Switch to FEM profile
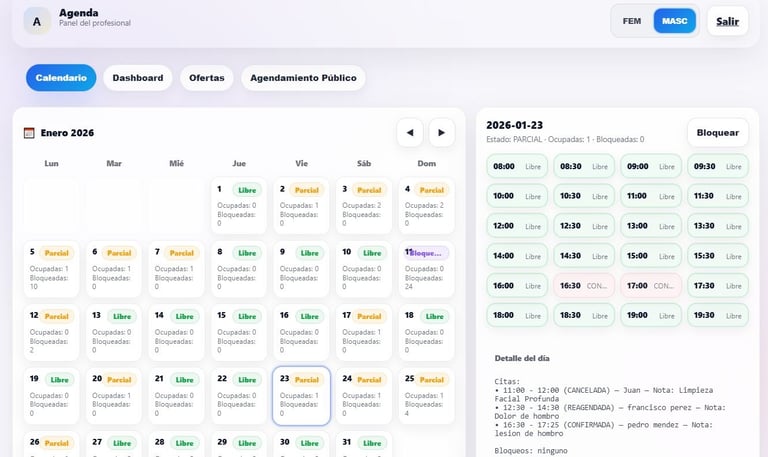 tap(631, 21)
